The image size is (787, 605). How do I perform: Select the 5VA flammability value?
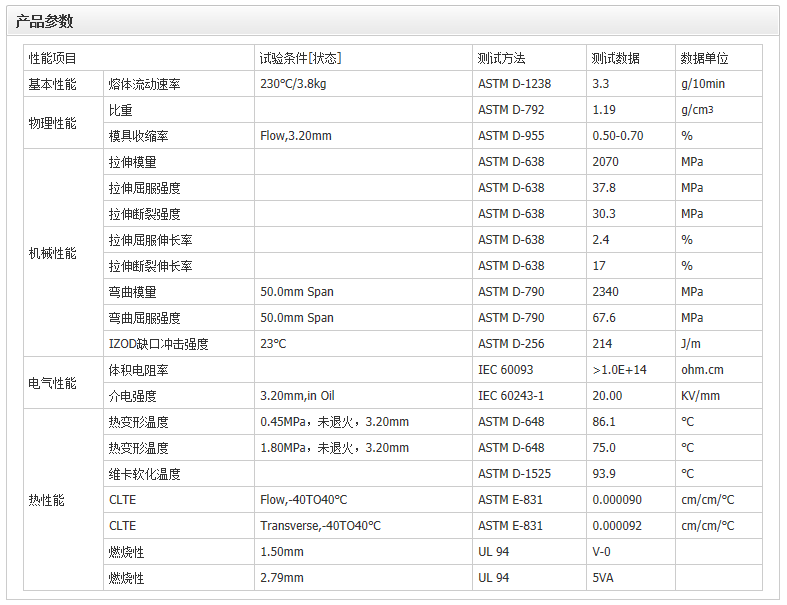point(603,578)
